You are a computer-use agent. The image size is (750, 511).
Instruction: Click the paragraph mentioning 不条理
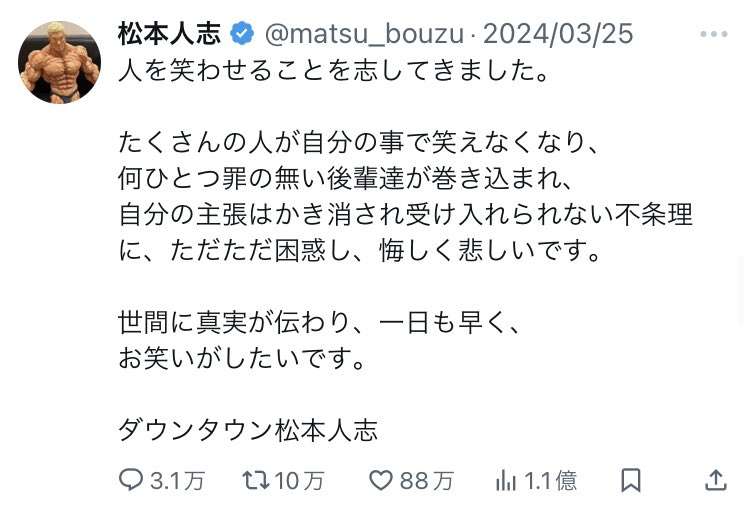[x=406, y=196]
